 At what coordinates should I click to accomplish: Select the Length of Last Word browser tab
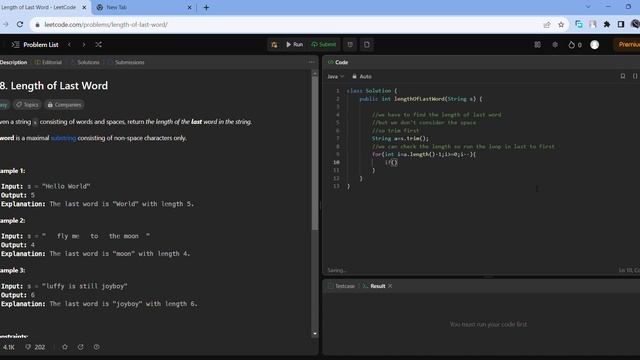point(39,7)
